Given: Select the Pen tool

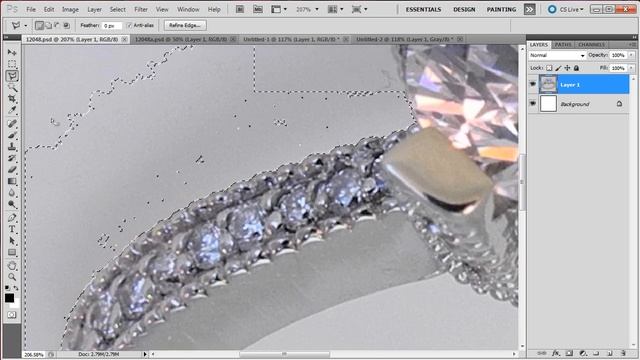Looking at the screenshot, I should click(12, 218).
